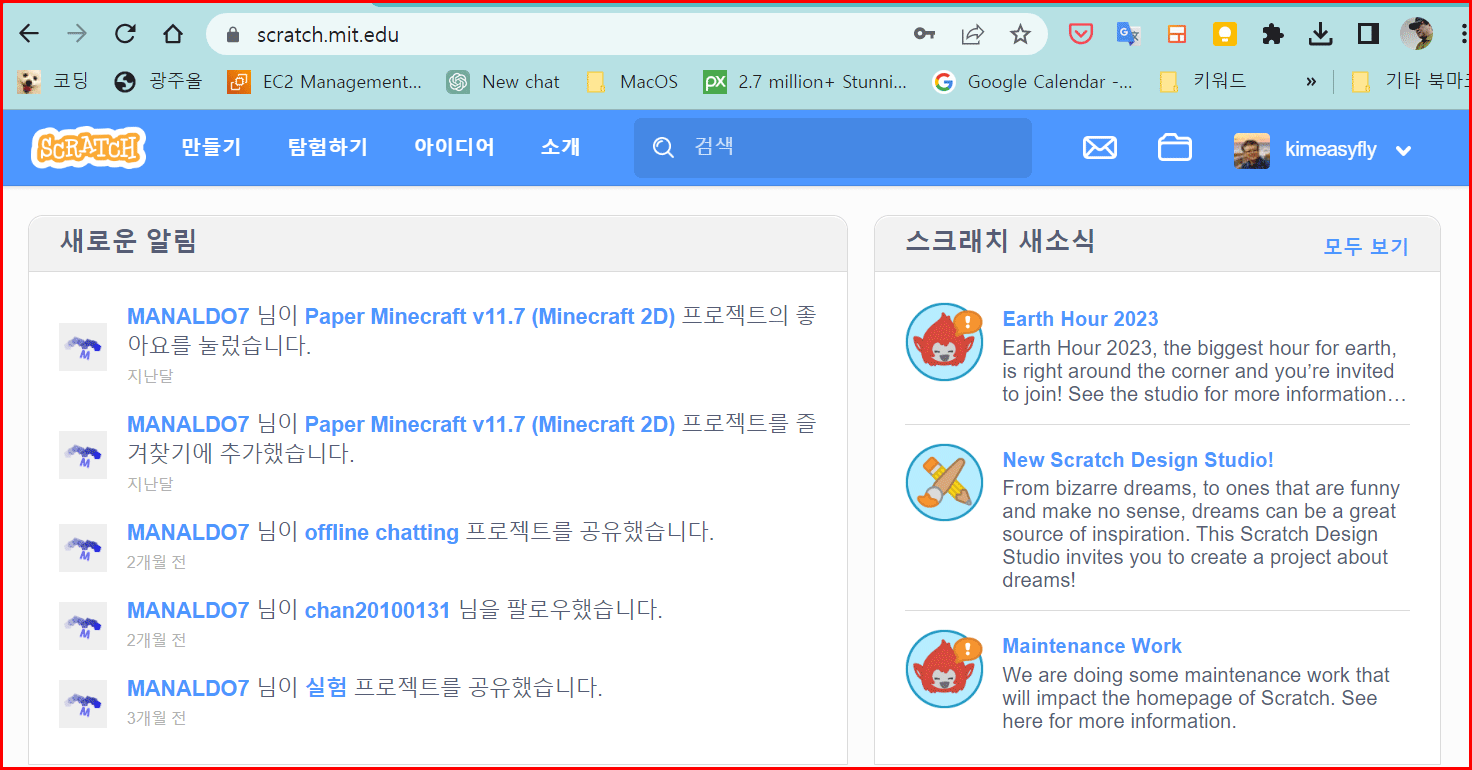The image size is (1472, 770).
Task: Open the 만들기 menu item
Action: [x=211, y=148]
